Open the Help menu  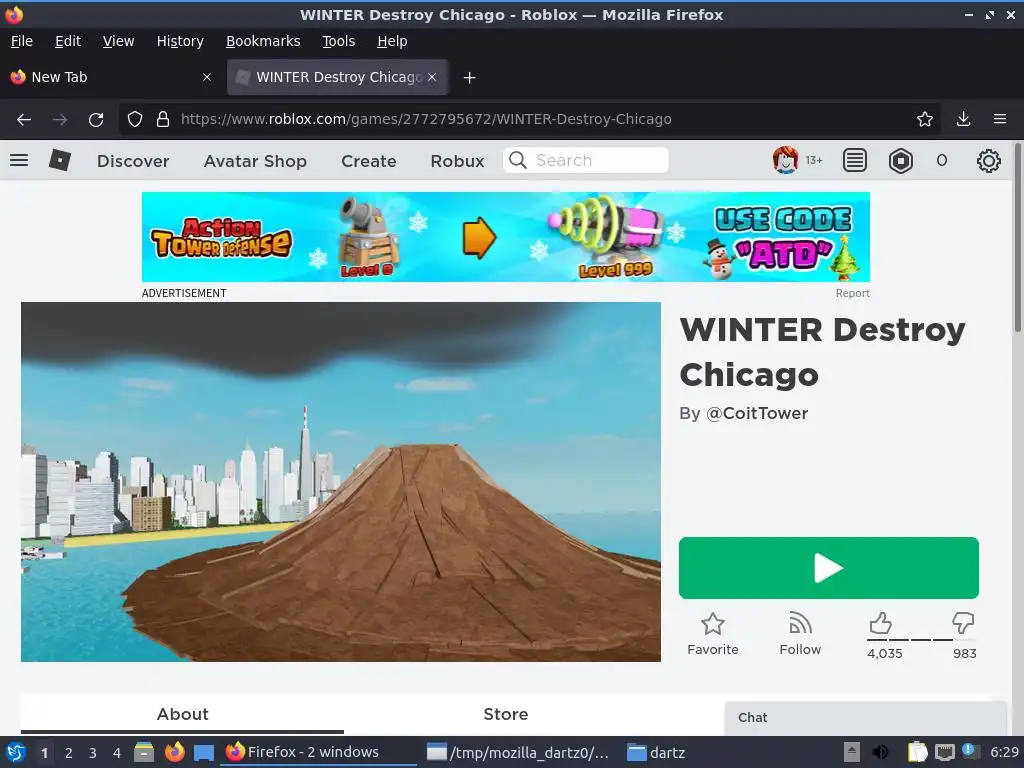(392, 41)
